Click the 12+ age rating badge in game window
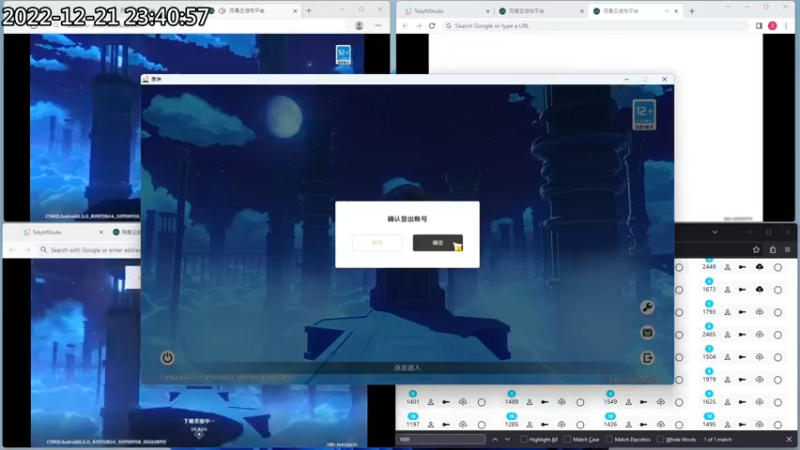This screenshot has width=800, height=450. coord(644,115)
